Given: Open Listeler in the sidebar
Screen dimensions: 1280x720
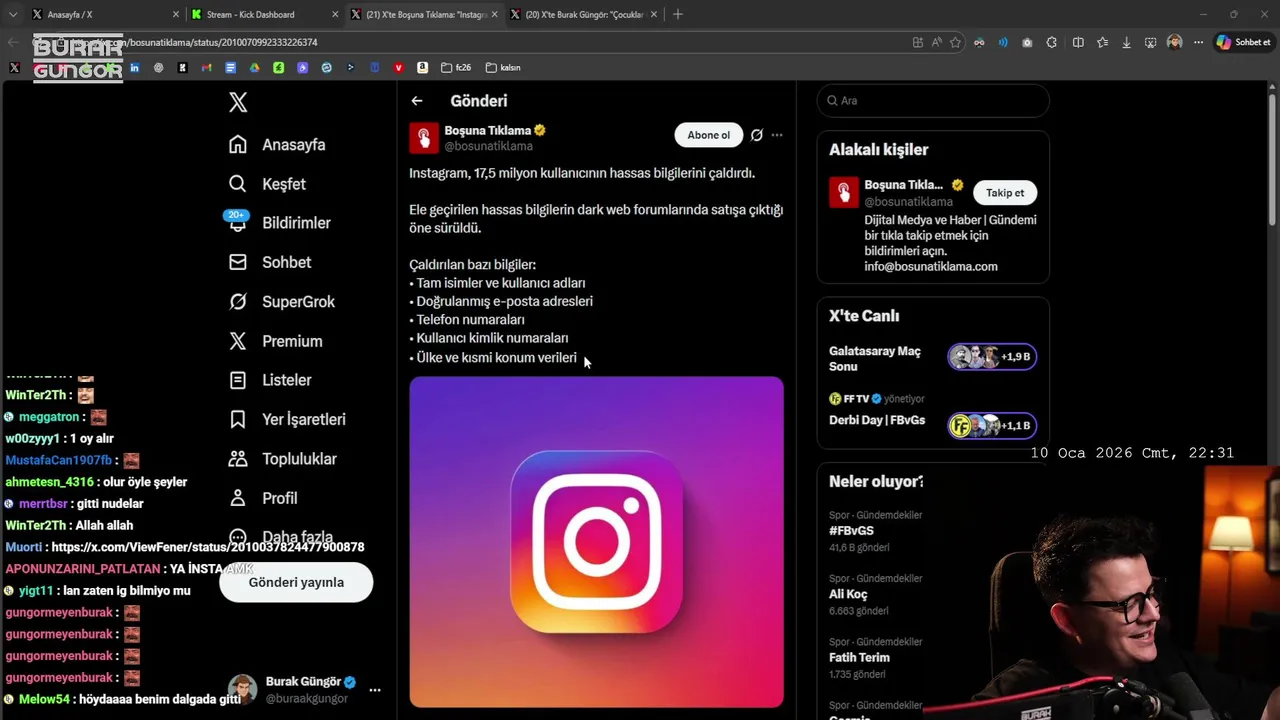Looking at the screenshot, I should coord(270,380).
